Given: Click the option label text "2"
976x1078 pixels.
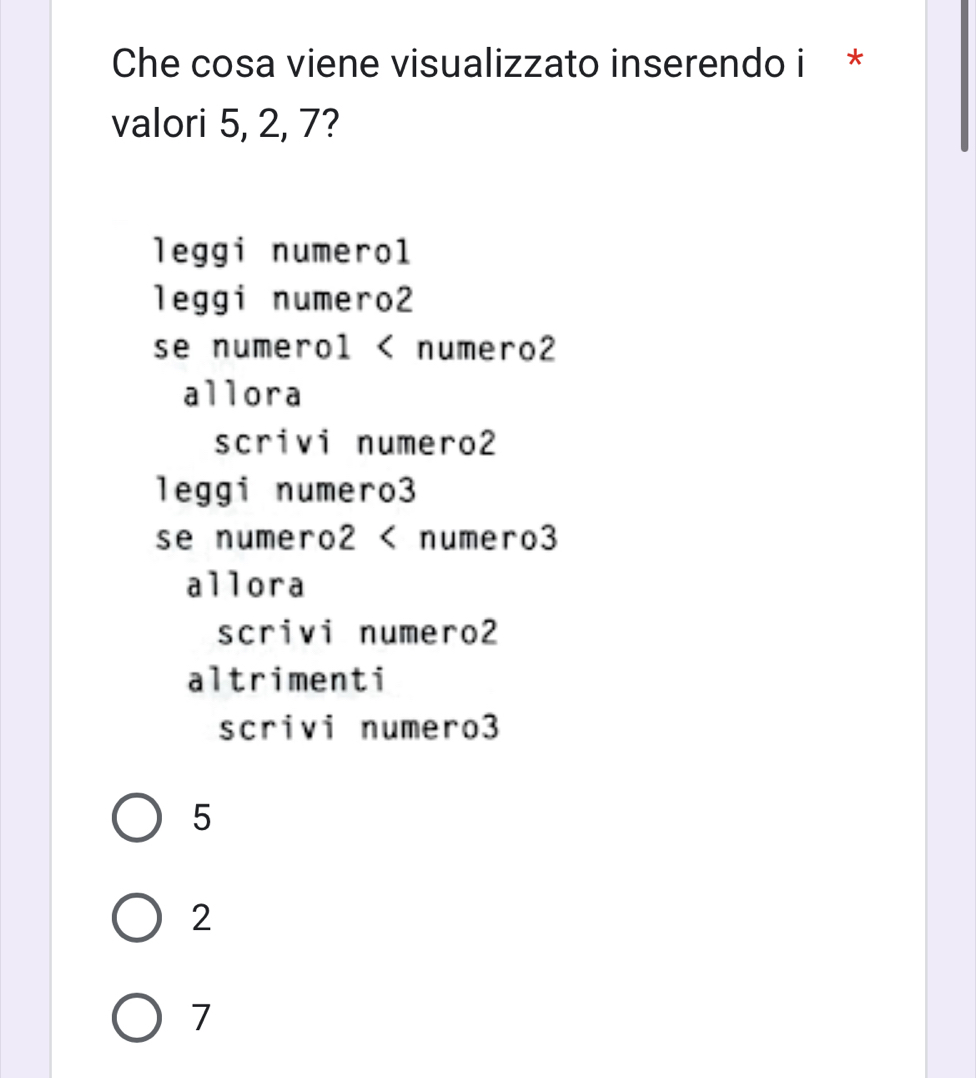Looking at the screenshot, I should pyautogui.click(x=202, y=918).
